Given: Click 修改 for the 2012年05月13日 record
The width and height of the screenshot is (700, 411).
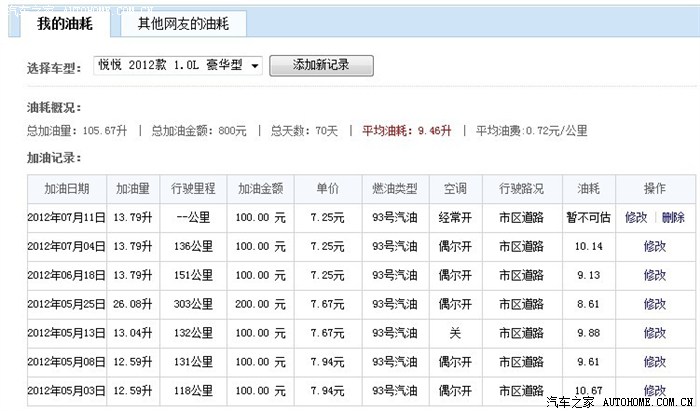Looking at the screenshot, I should 654,332.
